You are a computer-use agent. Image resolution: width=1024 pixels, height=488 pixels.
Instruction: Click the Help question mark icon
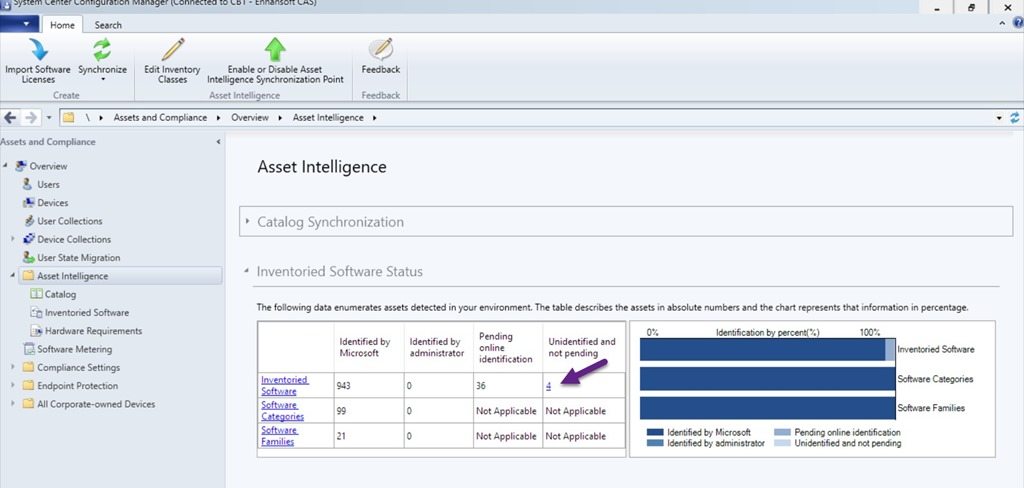1018,23
